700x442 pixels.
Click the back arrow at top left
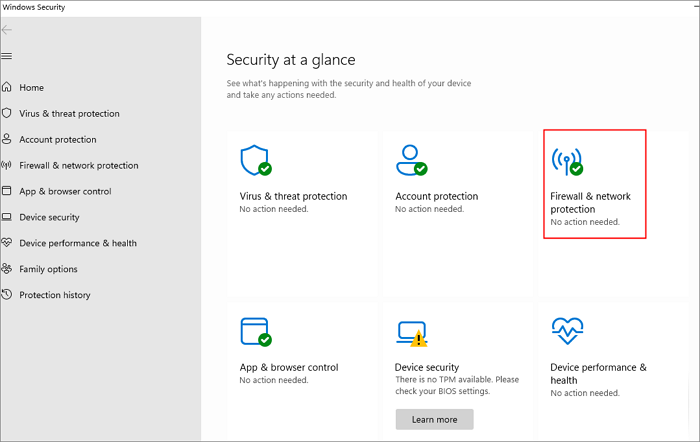coord(8,30)
